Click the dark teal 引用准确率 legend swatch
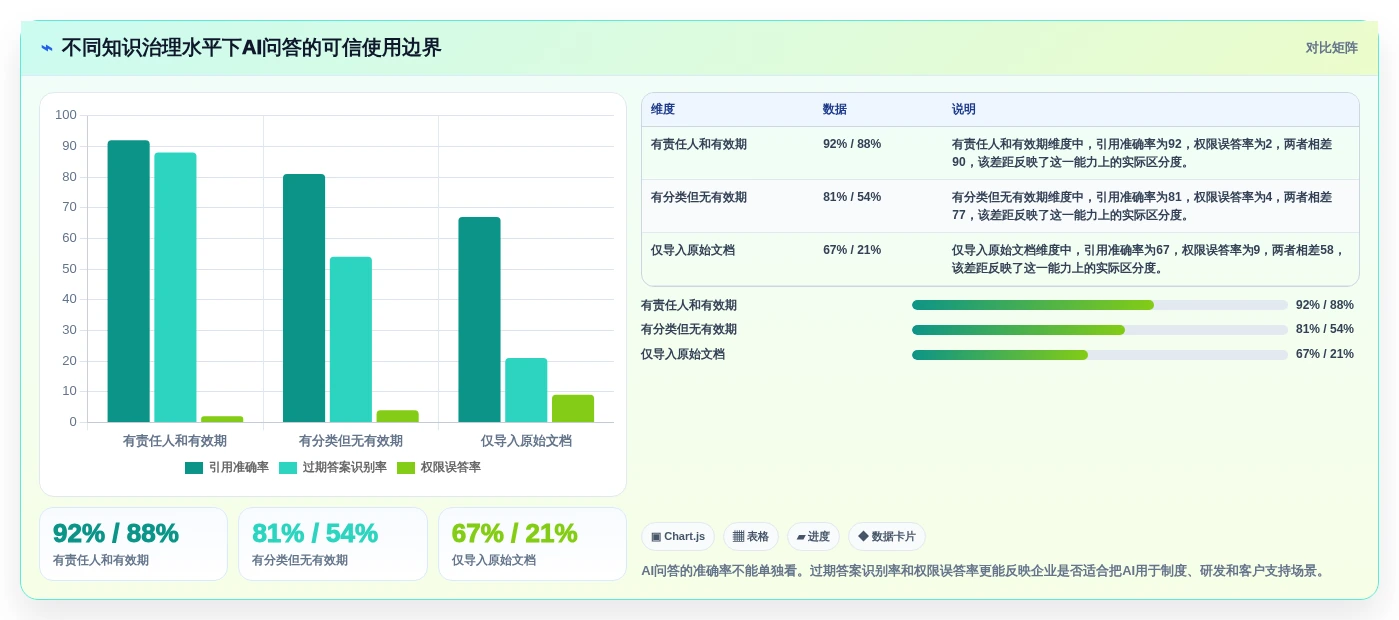The width and height of the screenshot is (1399, 620). tap(194, 468)
